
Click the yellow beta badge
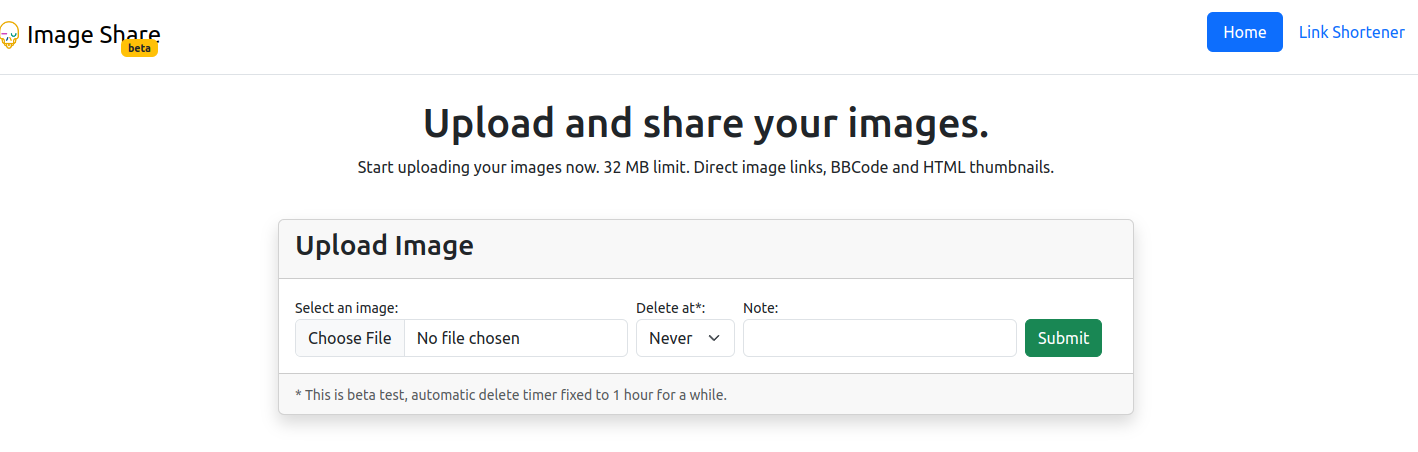pos(139,48)
